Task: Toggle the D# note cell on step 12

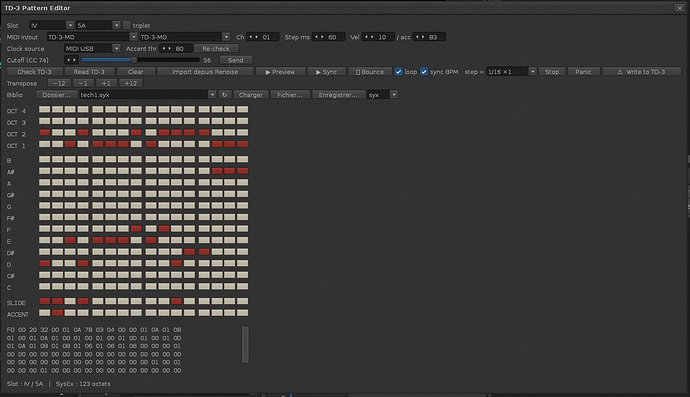Action: (189, 252)
